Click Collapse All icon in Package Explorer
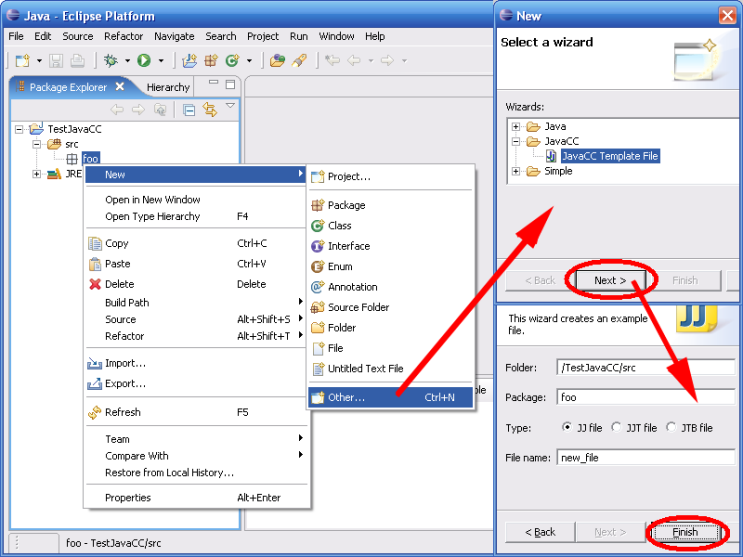Image resolution: width=743 pixels, height=557 pixels. pos(189,110)
